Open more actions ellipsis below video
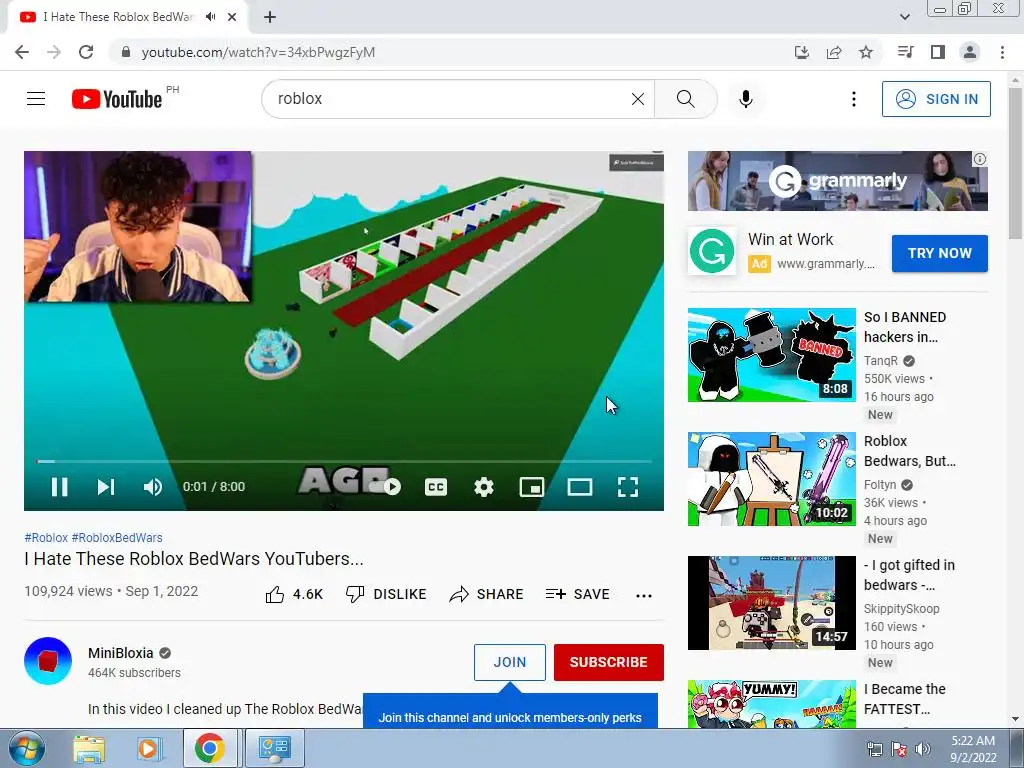Image resolution: width=1024 pixels, height=768 pixels. pyautogui.click(x=644, y=595)
